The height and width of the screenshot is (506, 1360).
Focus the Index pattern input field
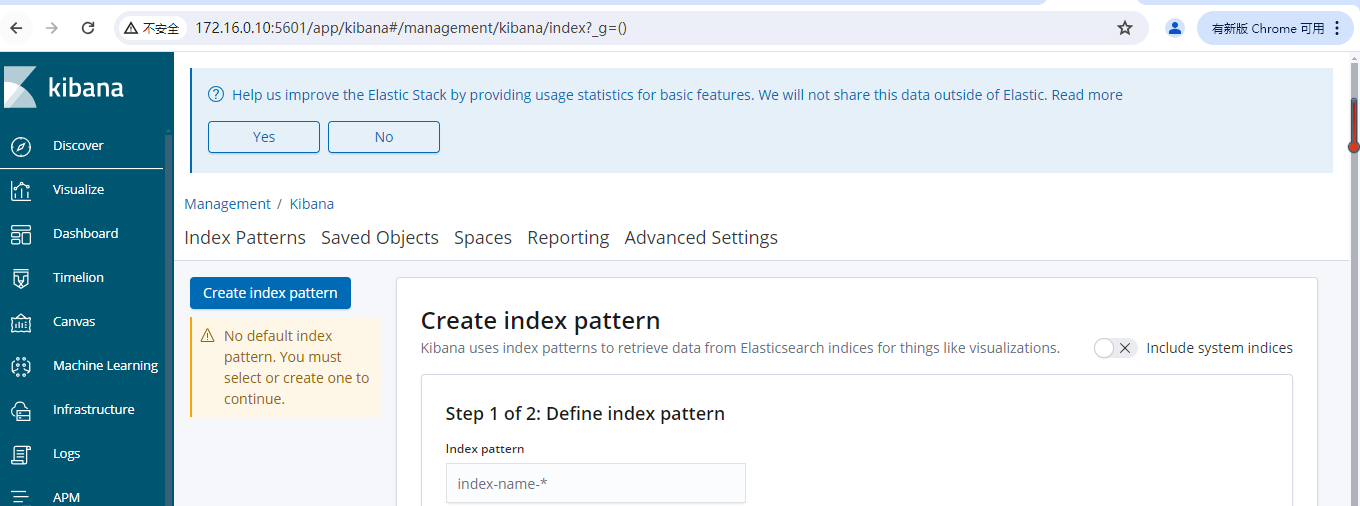596,483
